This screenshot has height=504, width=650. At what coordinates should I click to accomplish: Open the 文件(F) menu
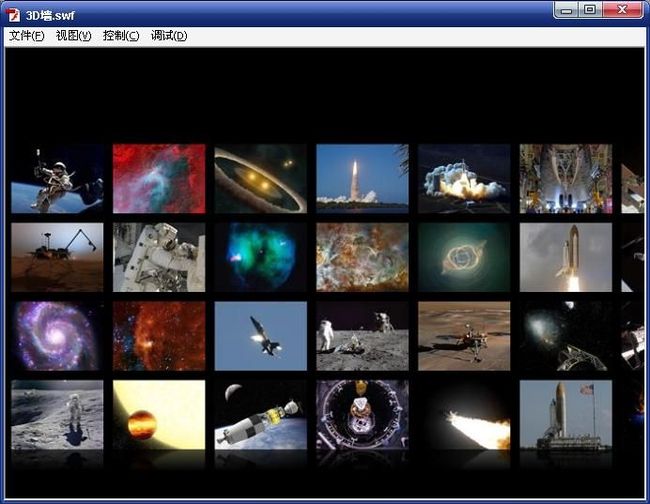pos(27,36)
